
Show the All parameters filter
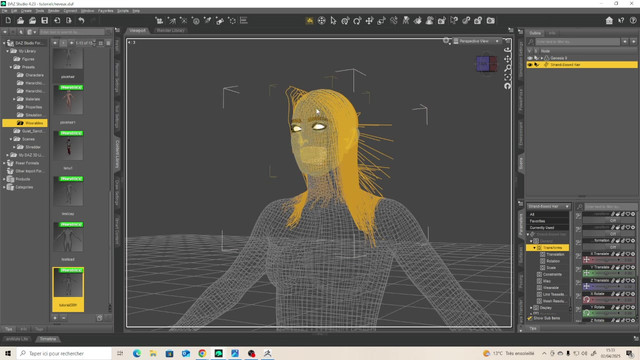(x=548, y=214)
